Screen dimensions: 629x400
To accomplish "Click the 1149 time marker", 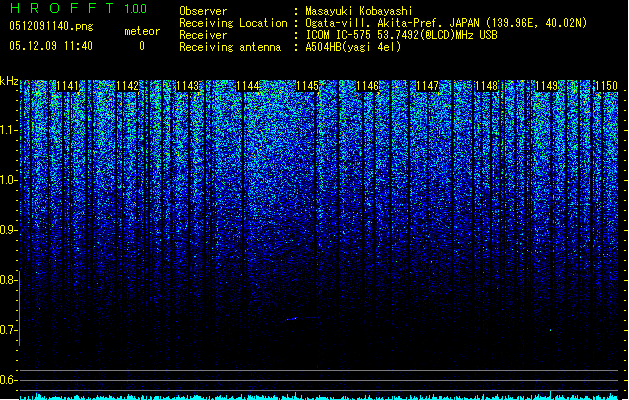I will [x=546, y=86].
